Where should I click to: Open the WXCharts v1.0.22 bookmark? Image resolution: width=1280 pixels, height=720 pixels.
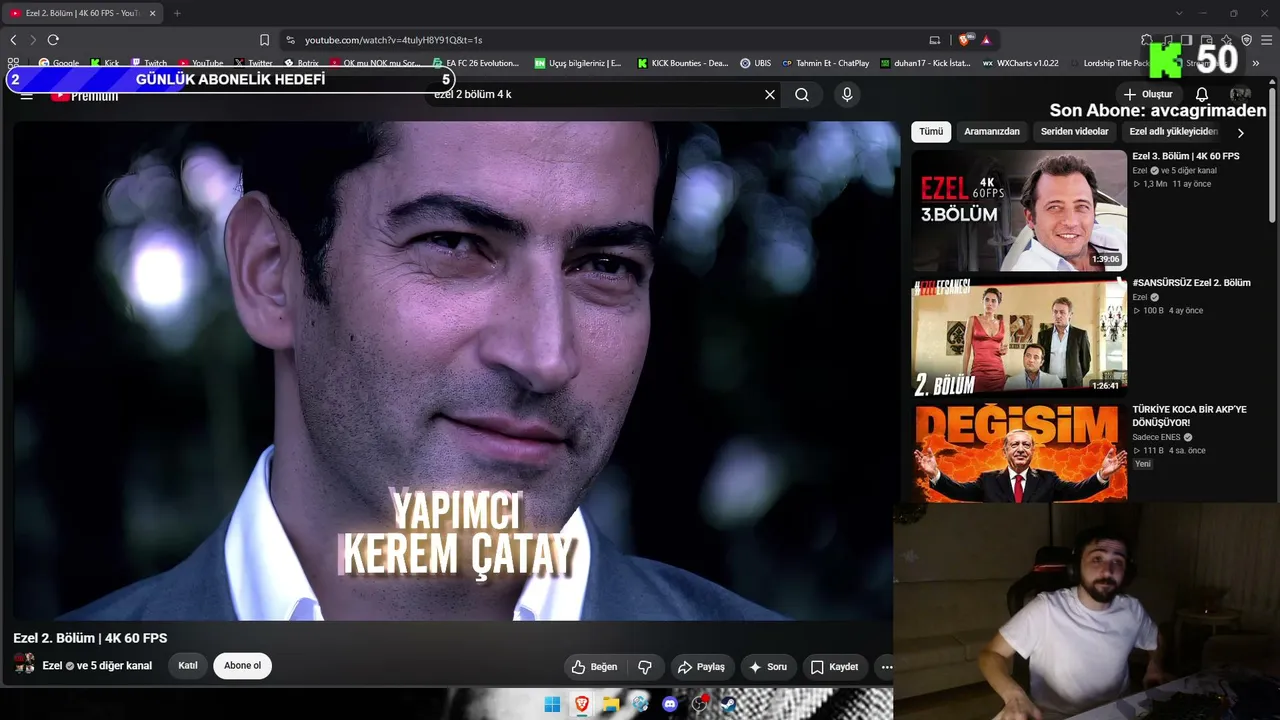1020,63
